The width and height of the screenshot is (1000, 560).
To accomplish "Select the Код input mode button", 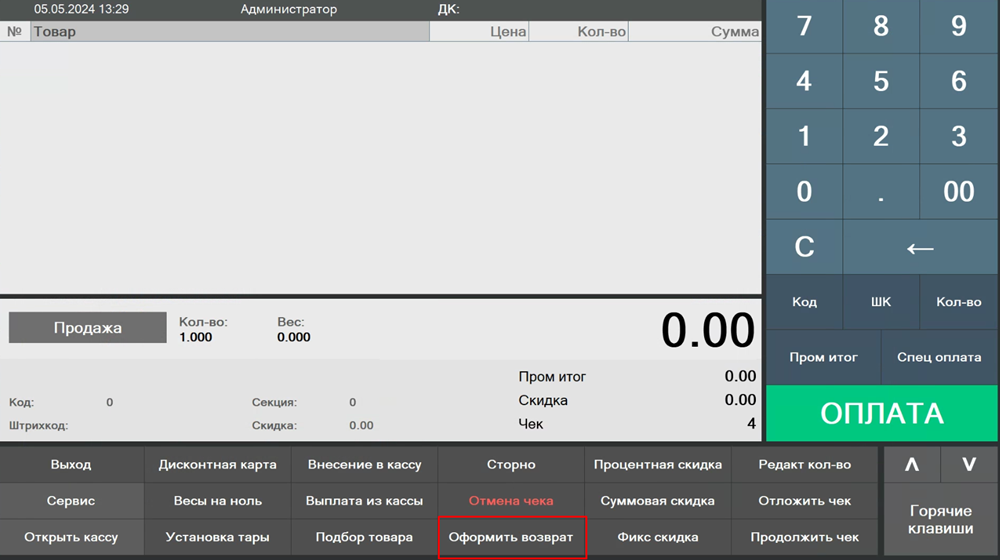I will tap(804, 302).
